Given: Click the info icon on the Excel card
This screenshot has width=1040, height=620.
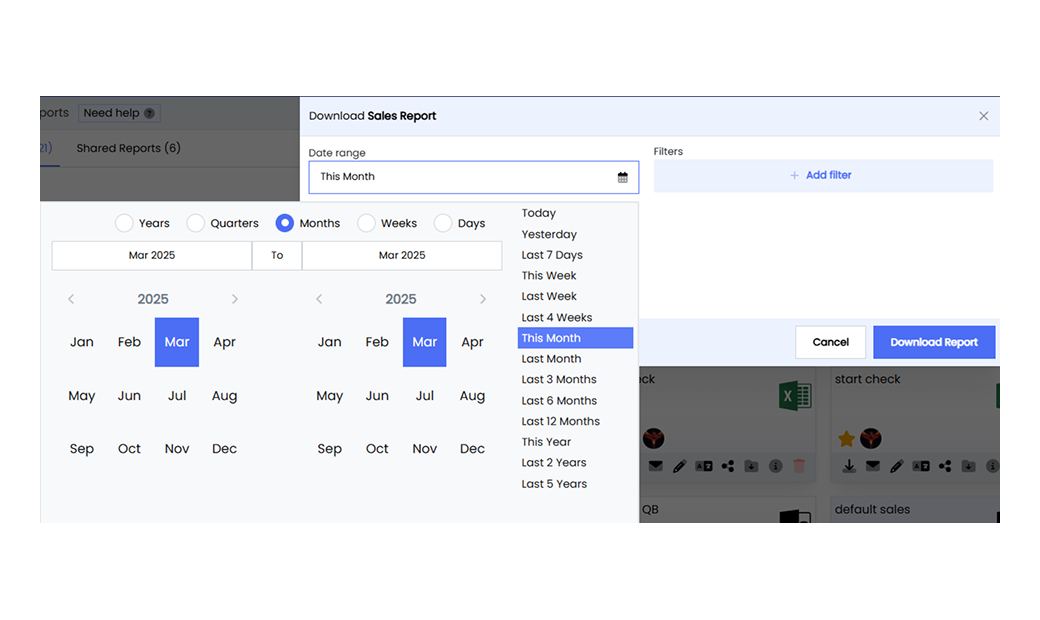Looking at the screenshot, I should tap(775, 466).
